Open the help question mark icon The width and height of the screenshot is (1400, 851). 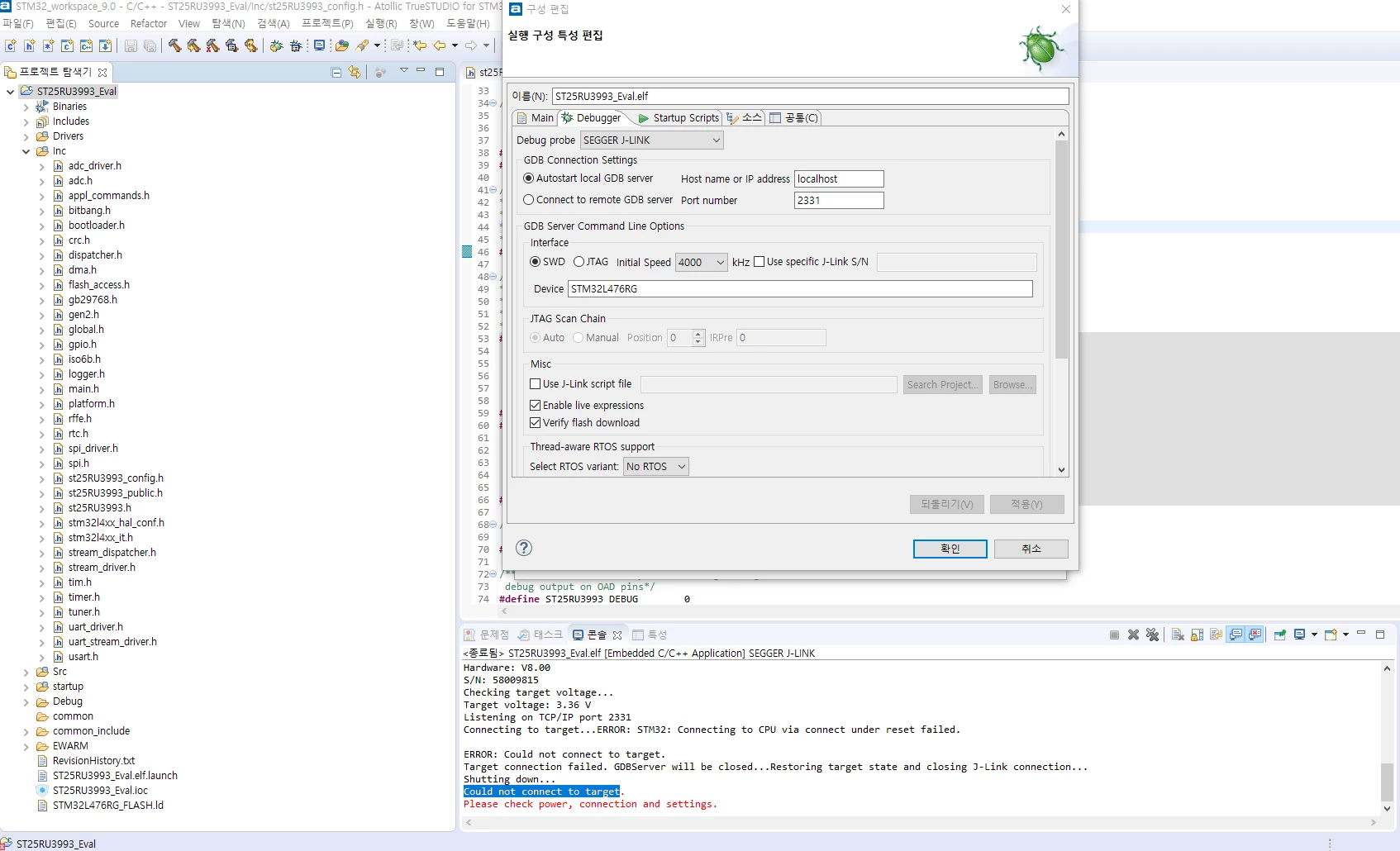524,548
